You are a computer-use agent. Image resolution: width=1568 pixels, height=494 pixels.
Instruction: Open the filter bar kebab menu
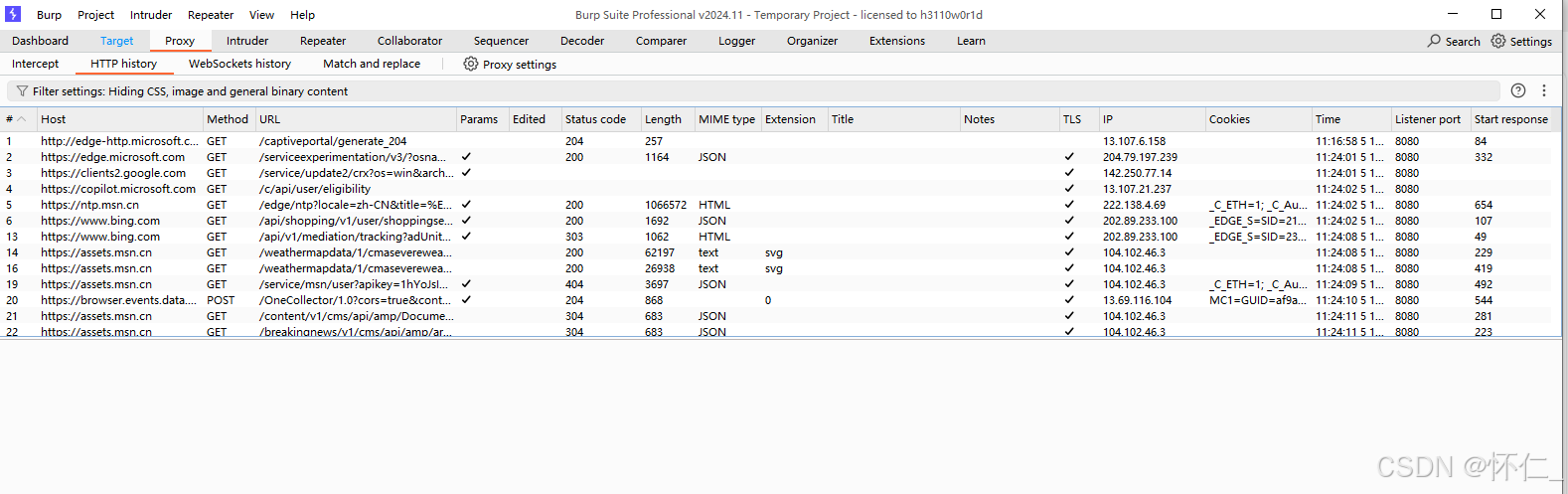(1544, 90)
